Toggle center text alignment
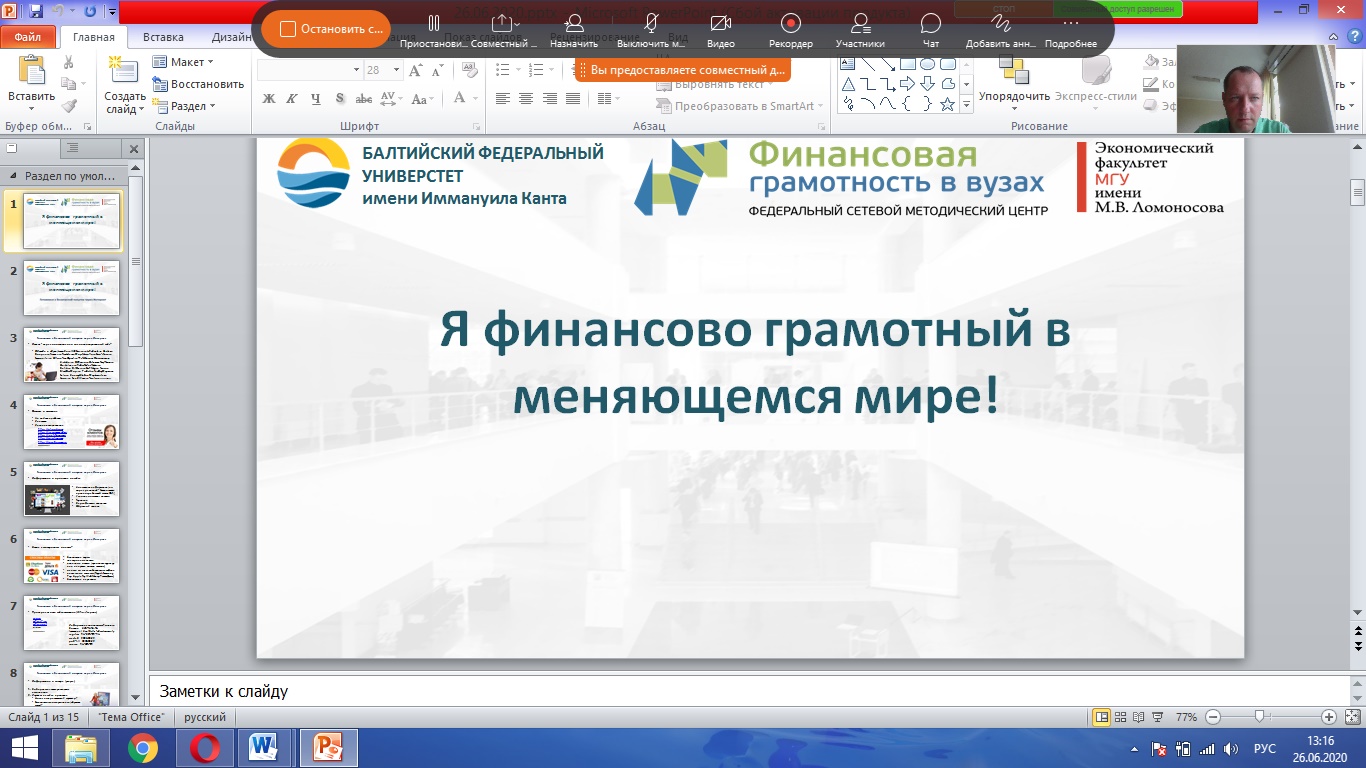 click(526, 98)
